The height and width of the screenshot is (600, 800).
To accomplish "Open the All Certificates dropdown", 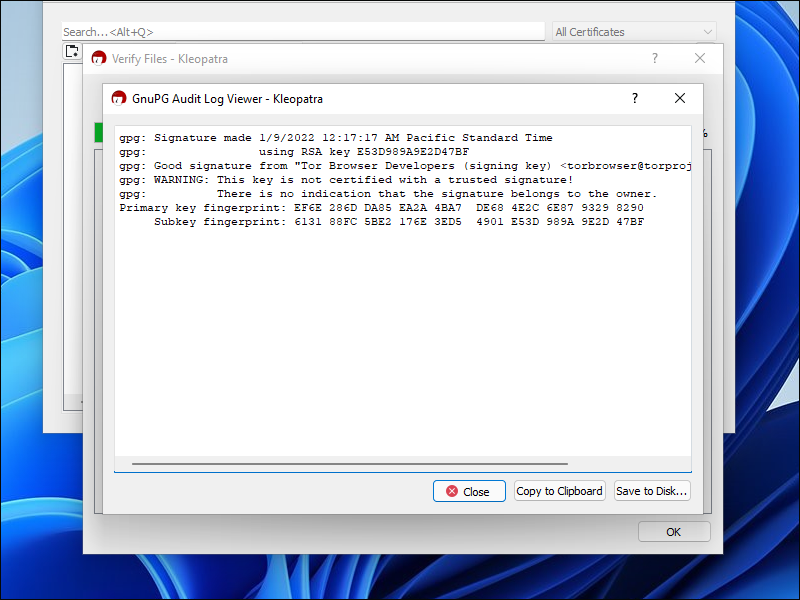I will pyautogui.click(x=635, y=32).
